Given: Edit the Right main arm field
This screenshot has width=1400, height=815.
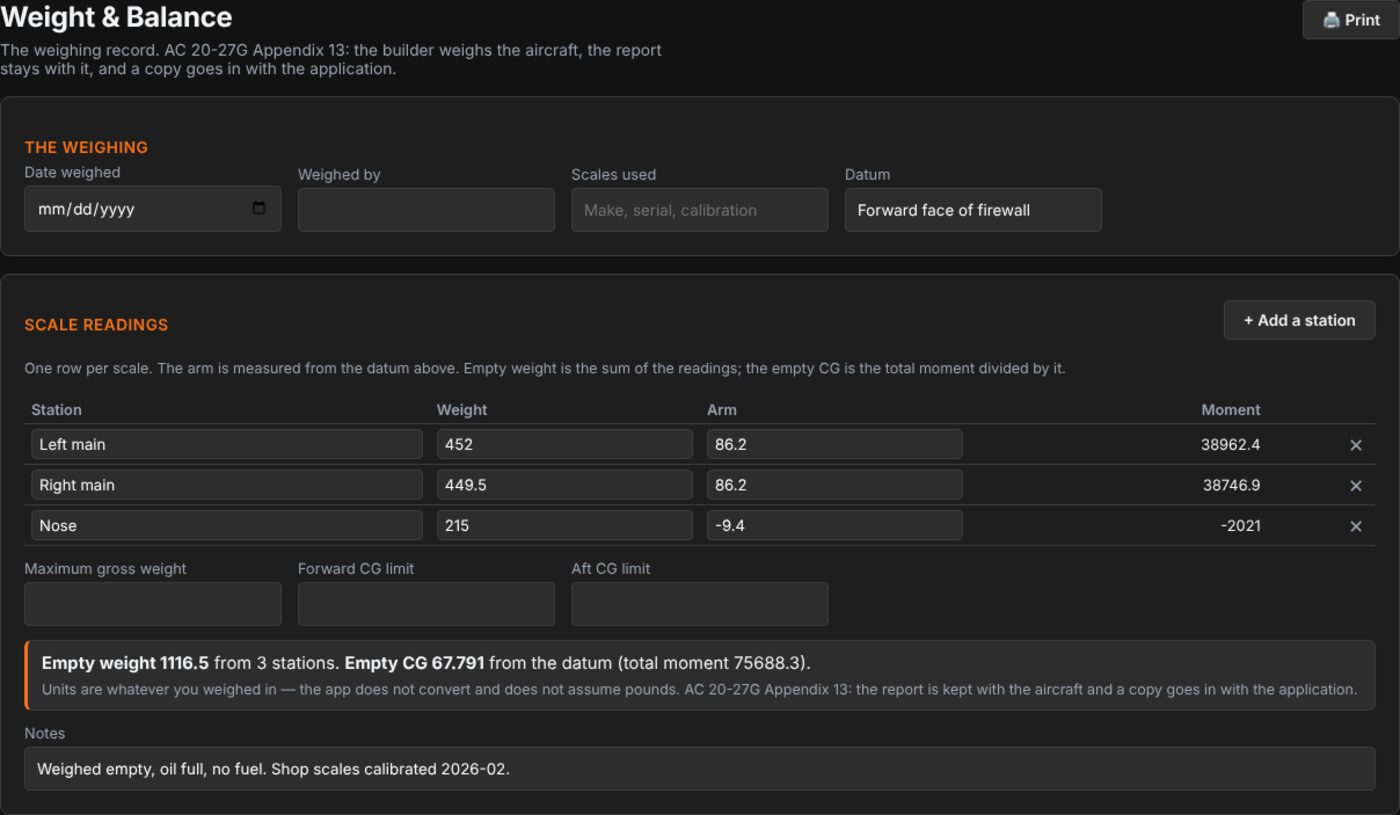Looking at the screenshot, I should [834, 485].
